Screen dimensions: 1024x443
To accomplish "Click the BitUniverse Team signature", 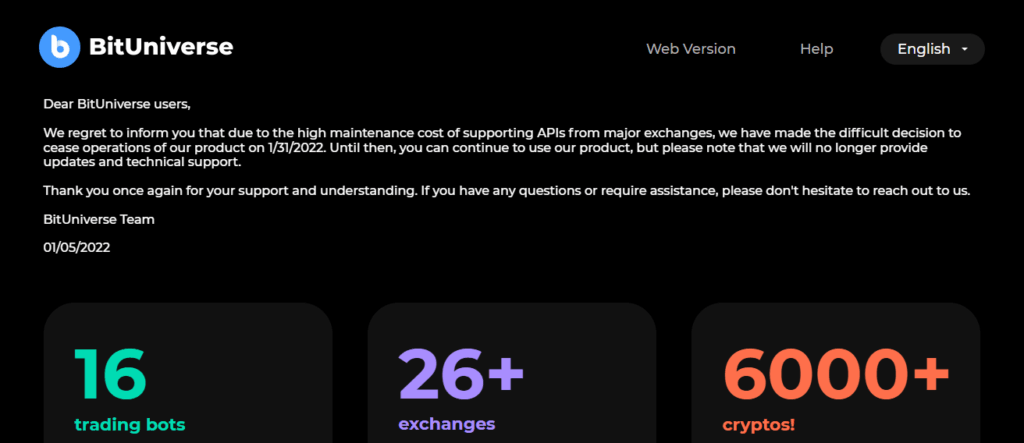I will click(x=99, y=219).
